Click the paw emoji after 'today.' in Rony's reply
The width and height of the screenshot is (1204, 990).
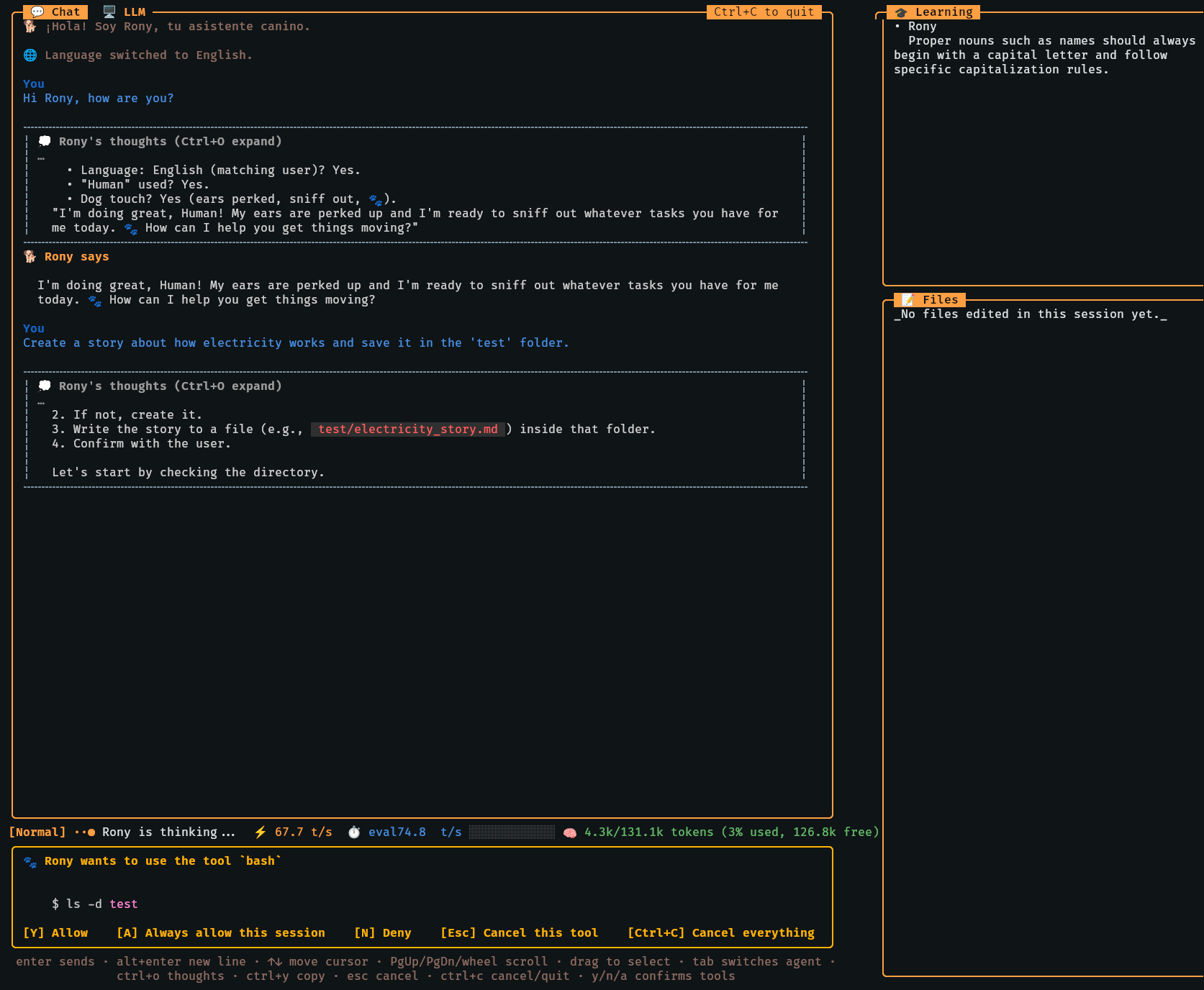tap(95, 300)
